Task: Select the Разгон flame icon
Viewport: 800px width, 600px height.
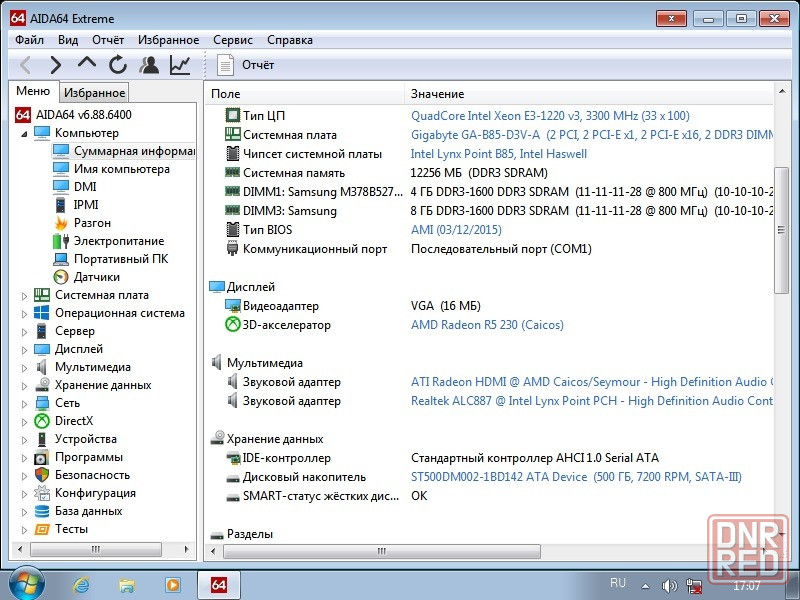Action: point(61,223)
